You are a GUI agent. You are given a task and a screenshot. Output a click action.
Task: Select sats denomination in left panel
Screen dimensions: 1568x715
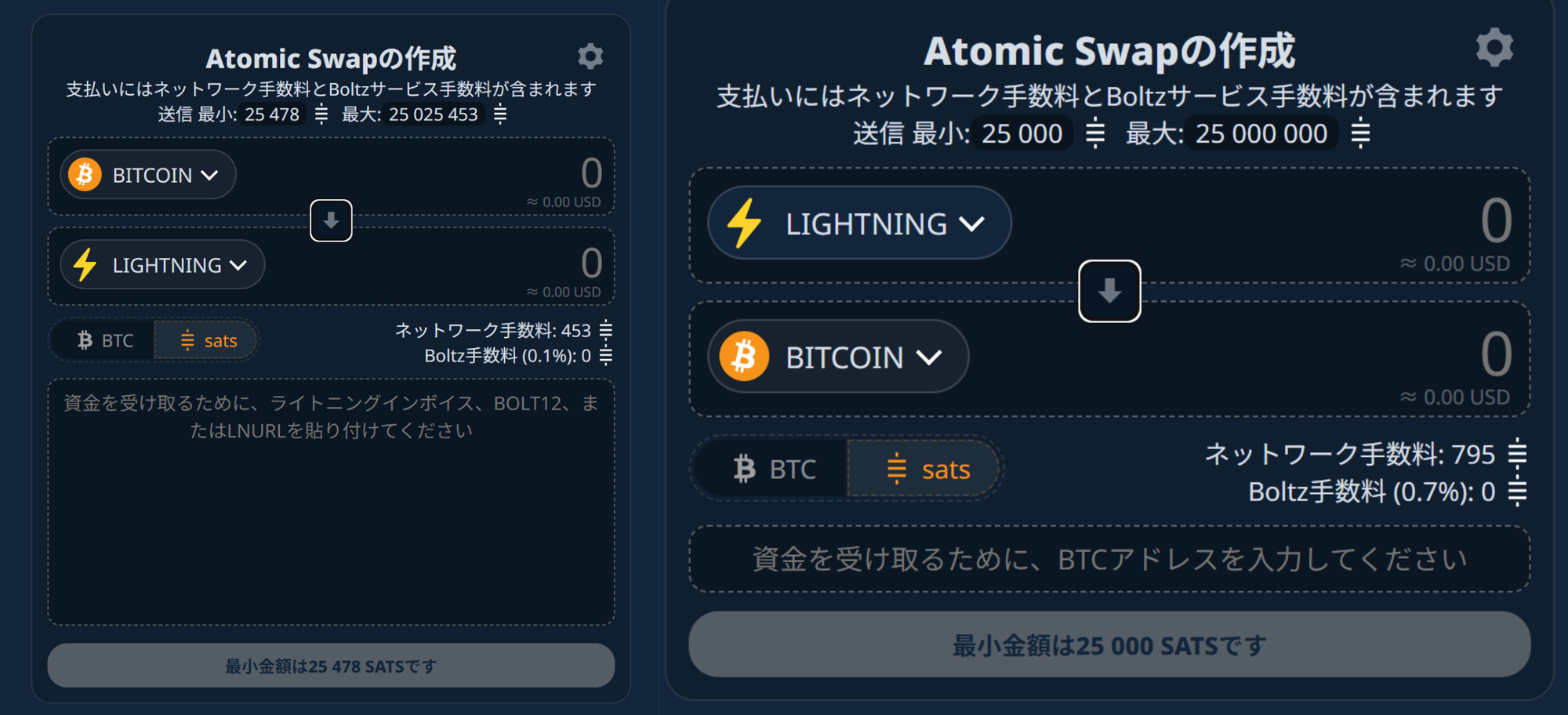(x=207, y=340)
